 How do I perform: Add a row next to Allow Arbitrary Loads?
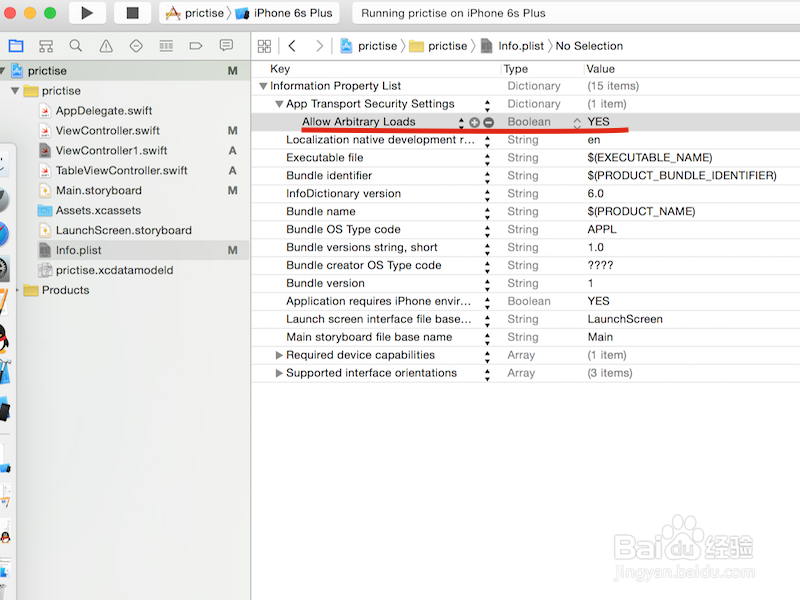coord(474,122)
